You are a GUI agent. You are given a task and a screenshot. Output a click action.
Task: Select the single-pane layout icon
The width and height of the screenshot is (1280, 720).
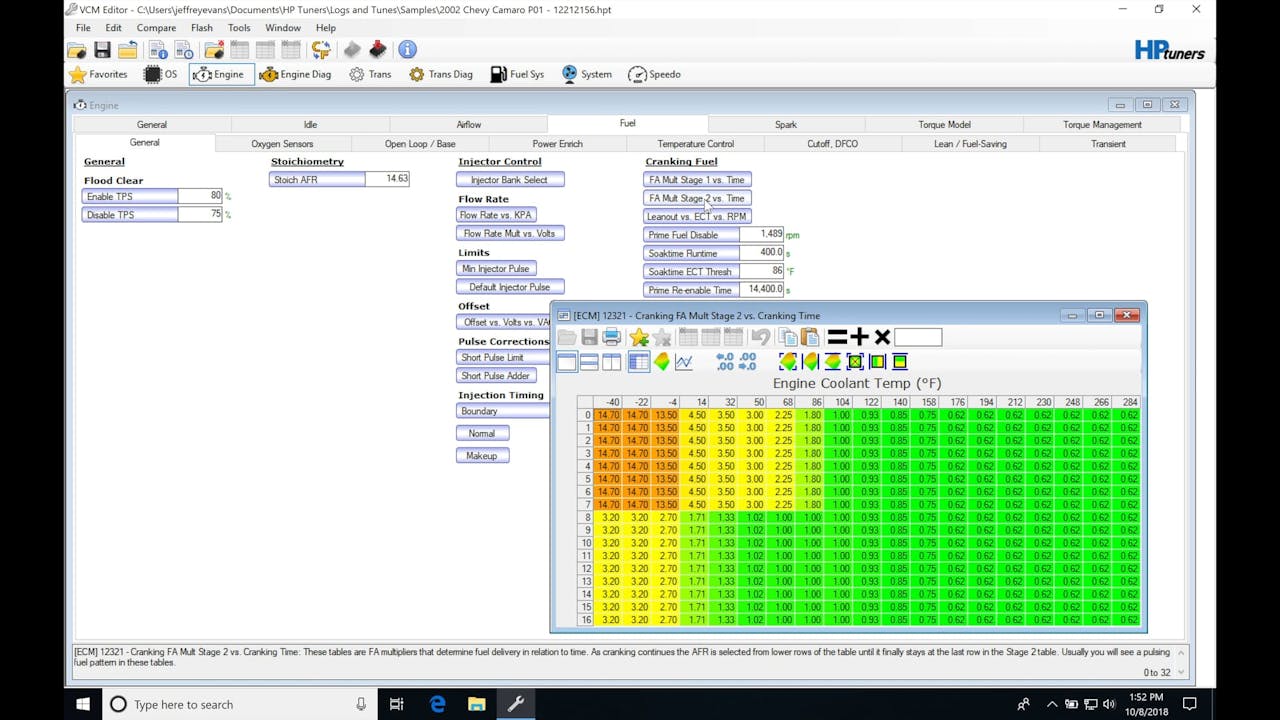tap(567, 362)
